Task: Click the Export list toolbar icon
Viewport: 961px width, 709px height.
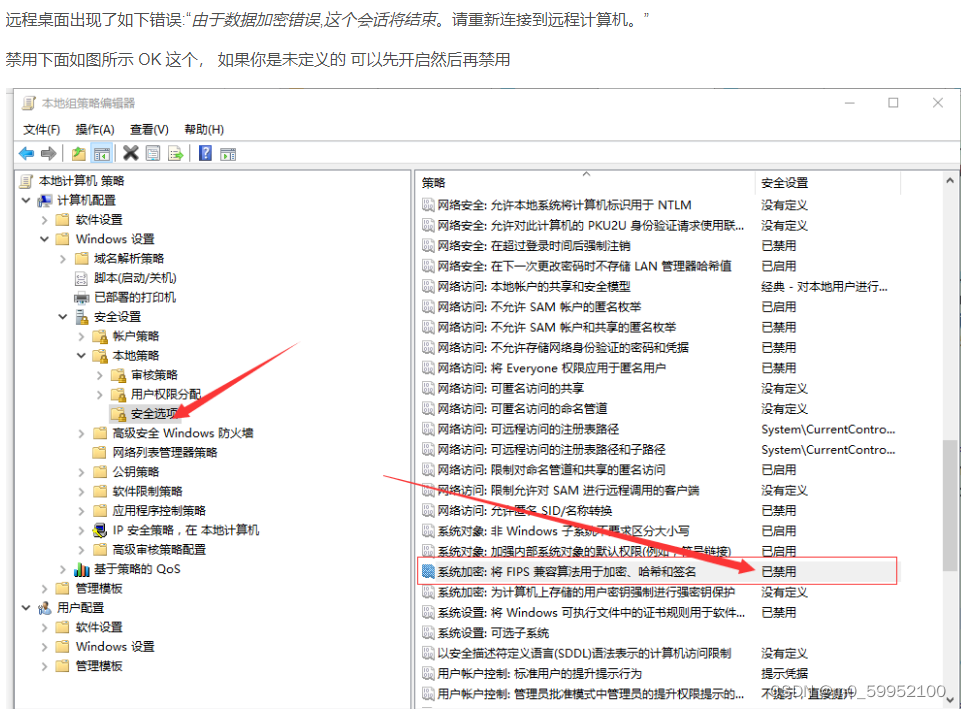Action: 175,153
